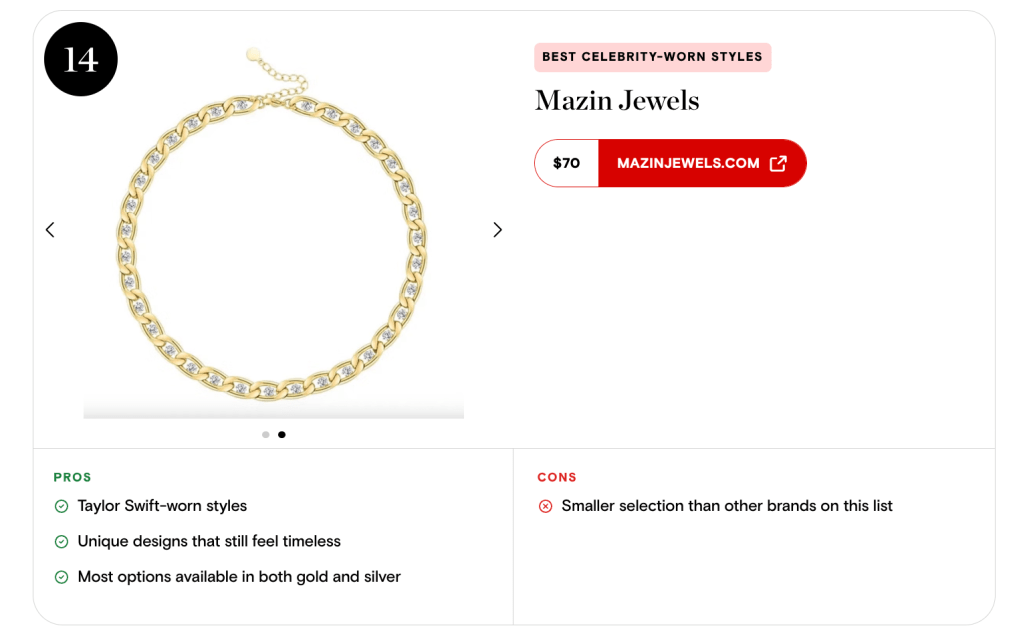Select the first carousel dot indicator
Image resolution: width=1023 pixels, height=638 pixels.
(x=265, y=435)
